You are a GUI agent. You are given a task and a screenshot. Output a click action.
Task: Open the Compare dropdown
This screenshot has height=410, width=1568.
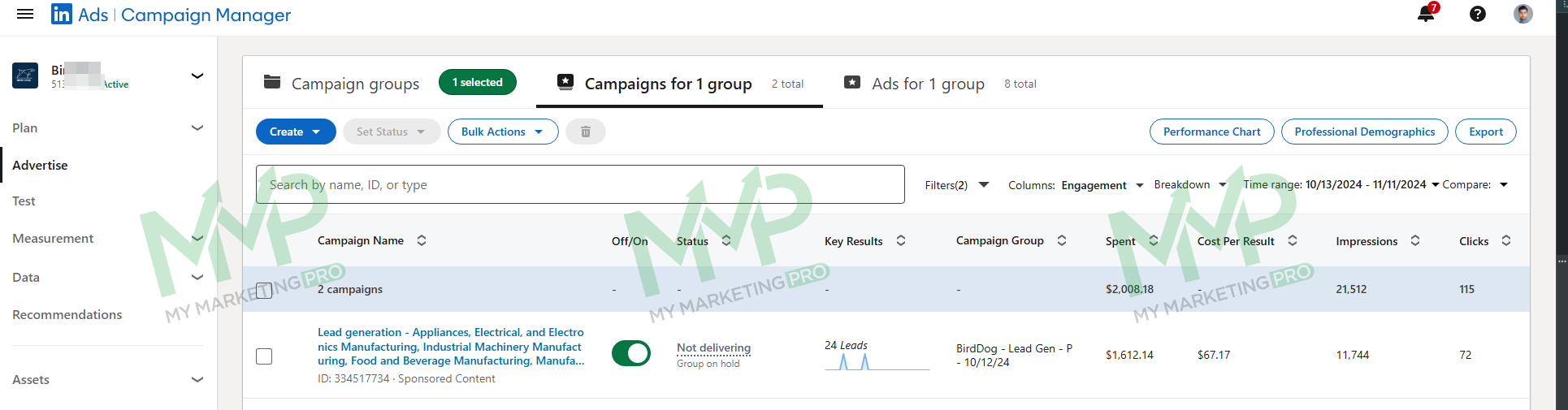(1475, 185)
